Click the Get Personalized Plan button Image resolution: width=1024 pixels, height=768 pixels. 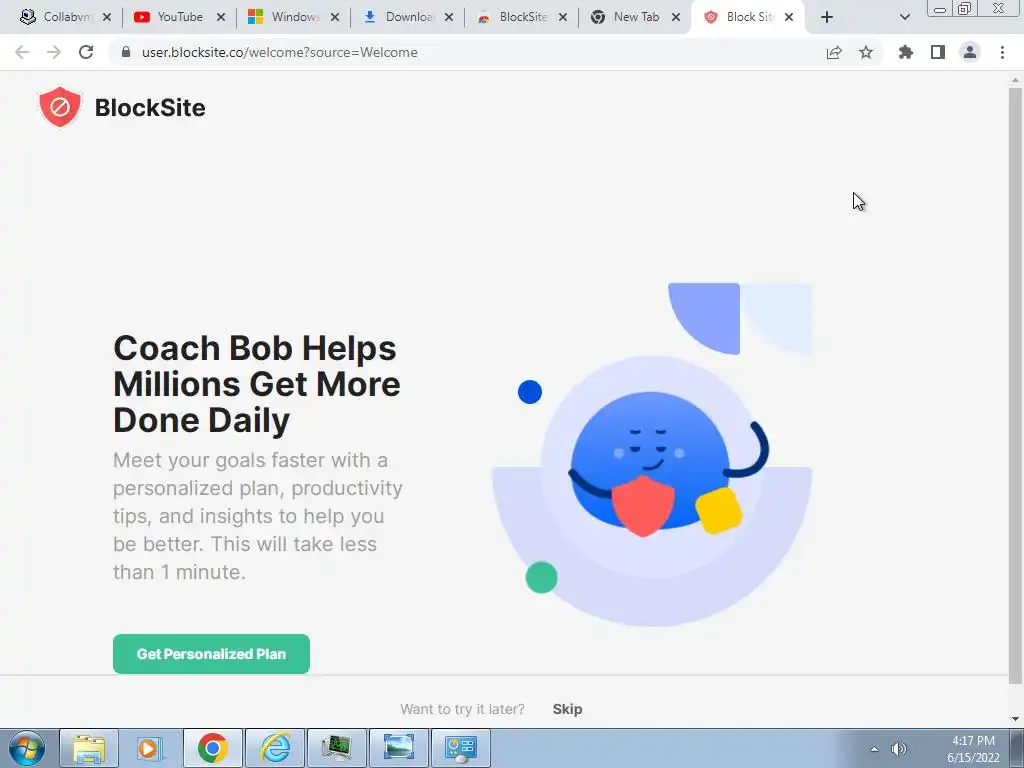pos(211,654)
